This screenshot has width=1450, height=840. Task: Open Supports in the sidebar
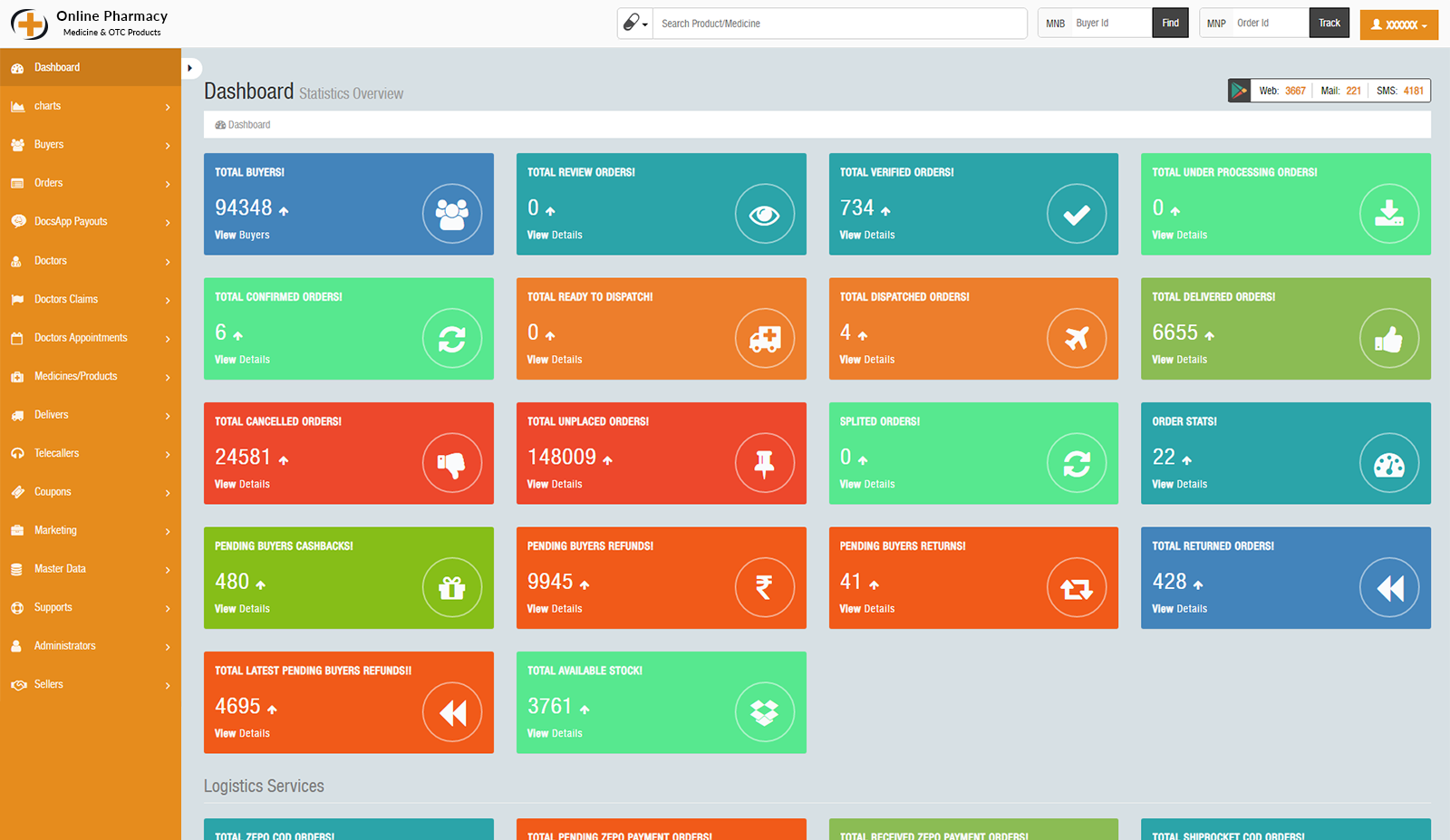[91, 607]
